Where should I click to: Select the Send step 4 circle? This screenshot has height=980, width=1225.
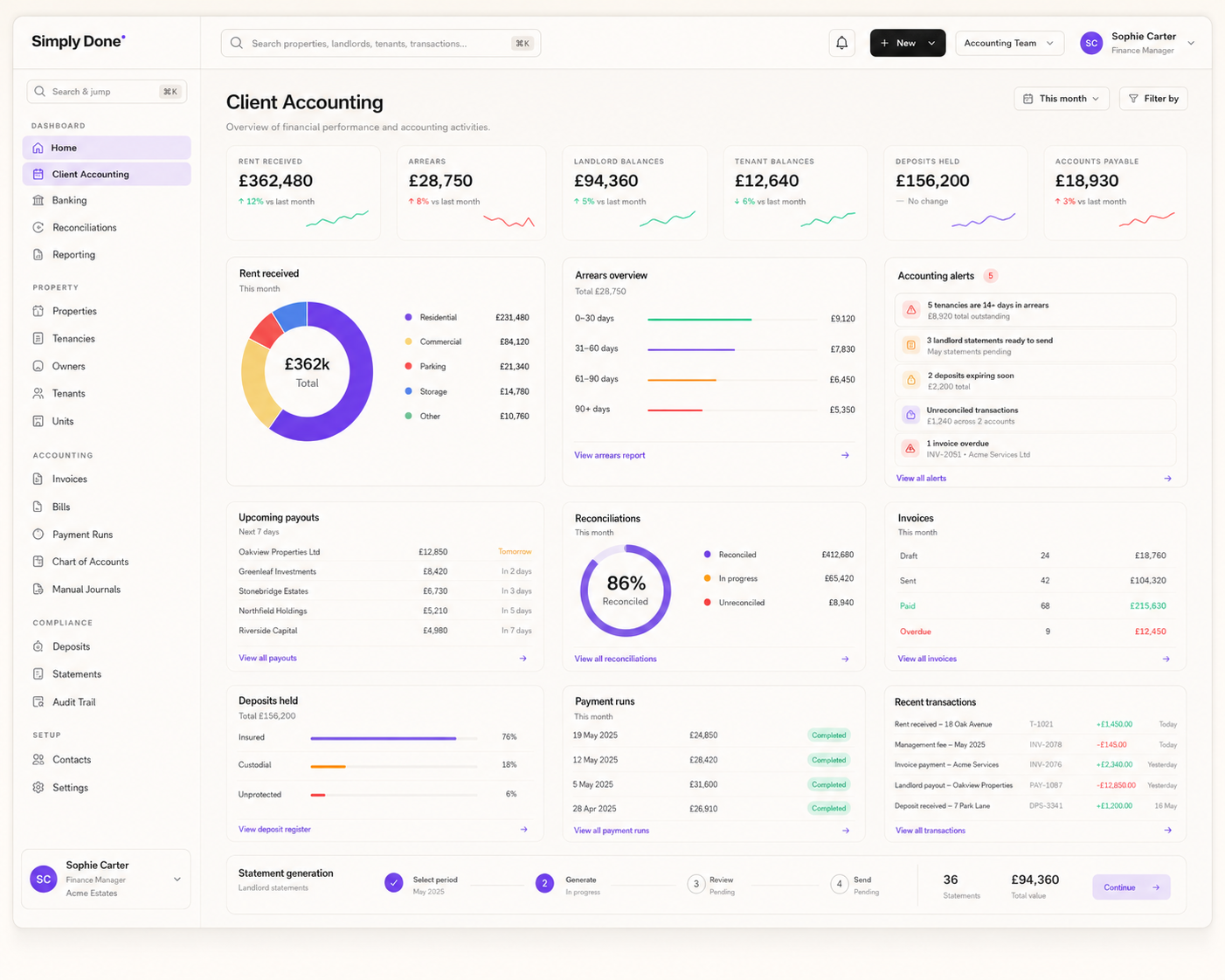(840, 884)
